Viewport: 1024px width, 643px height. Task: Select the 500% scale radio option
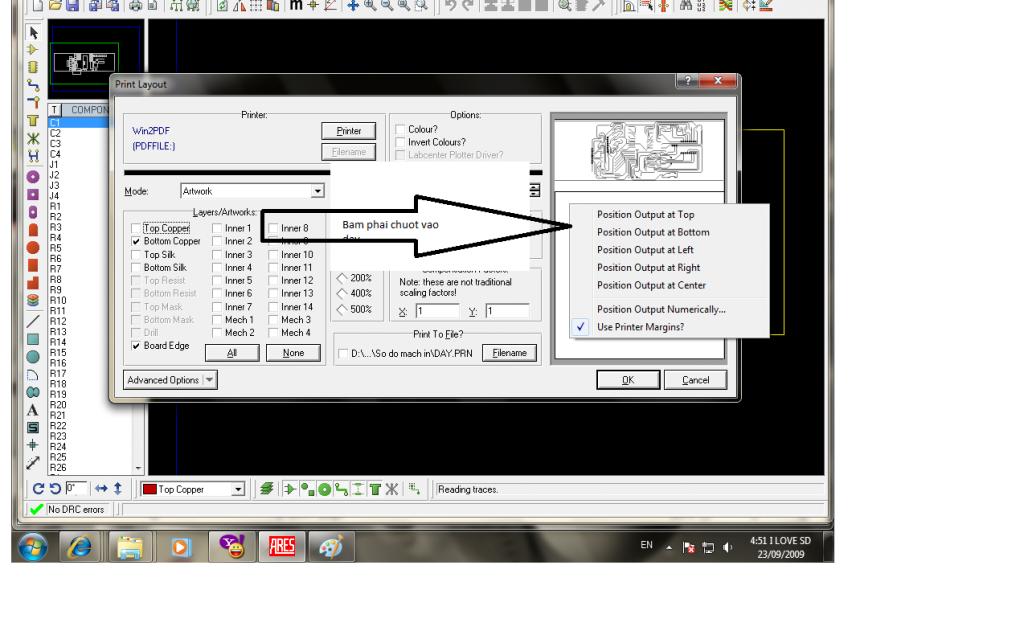click(x=342, y=309)
